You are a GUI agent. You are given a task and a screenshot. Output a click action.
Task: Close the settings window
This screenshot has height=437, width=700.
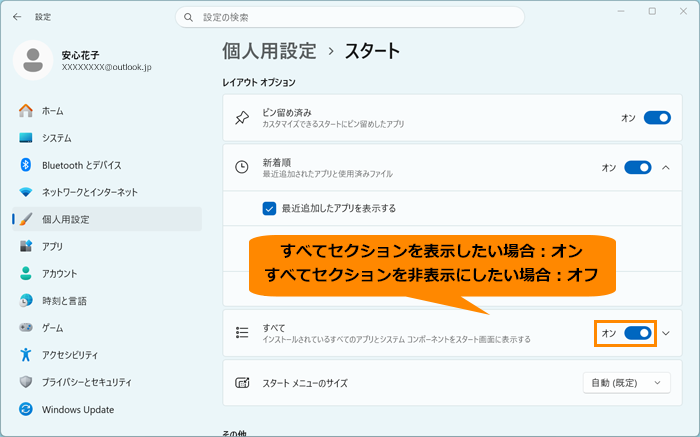[683, 12]
